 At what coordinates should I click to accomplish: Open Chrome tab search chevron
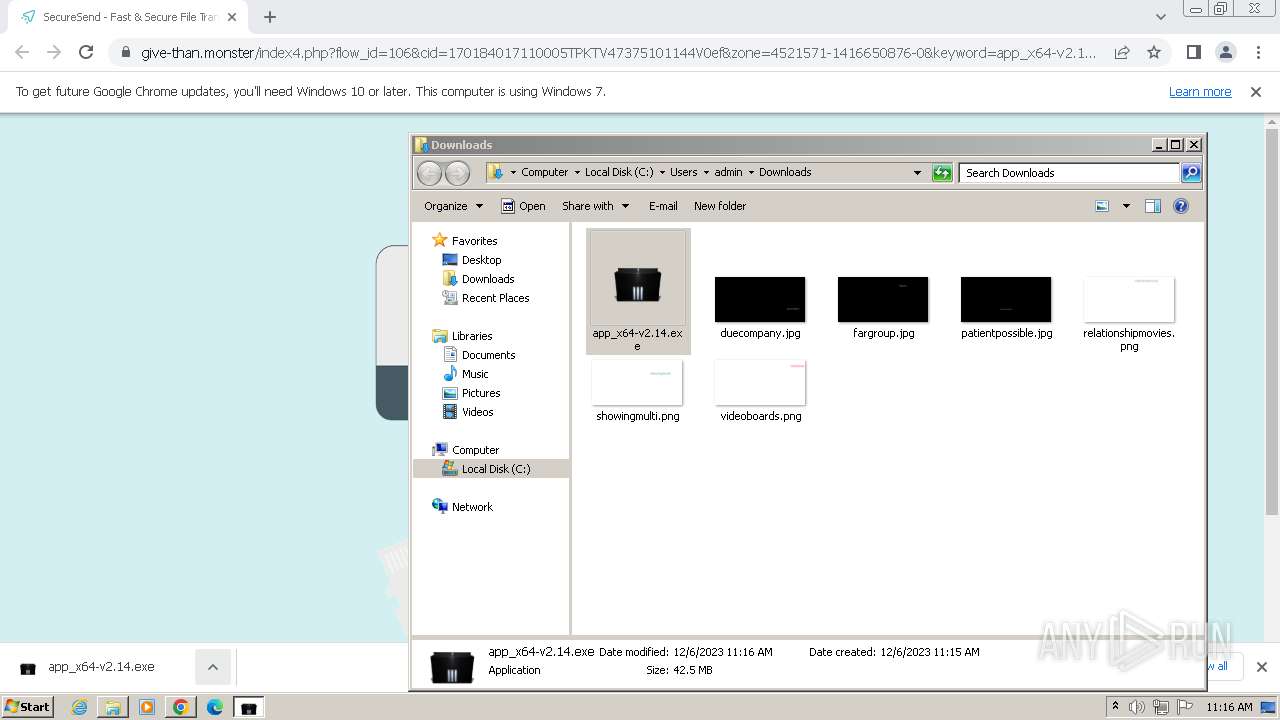[1160, 17]
